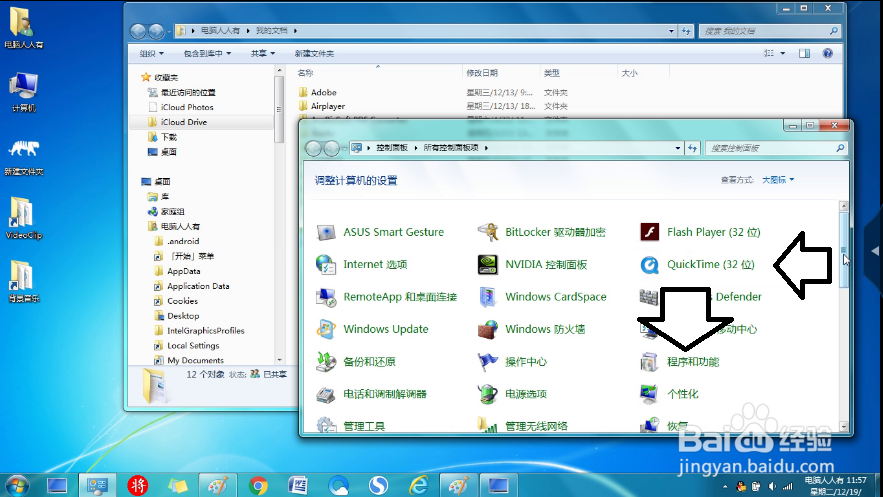
Task: Open 电话和调制解调器 icon
Action: 326,394
